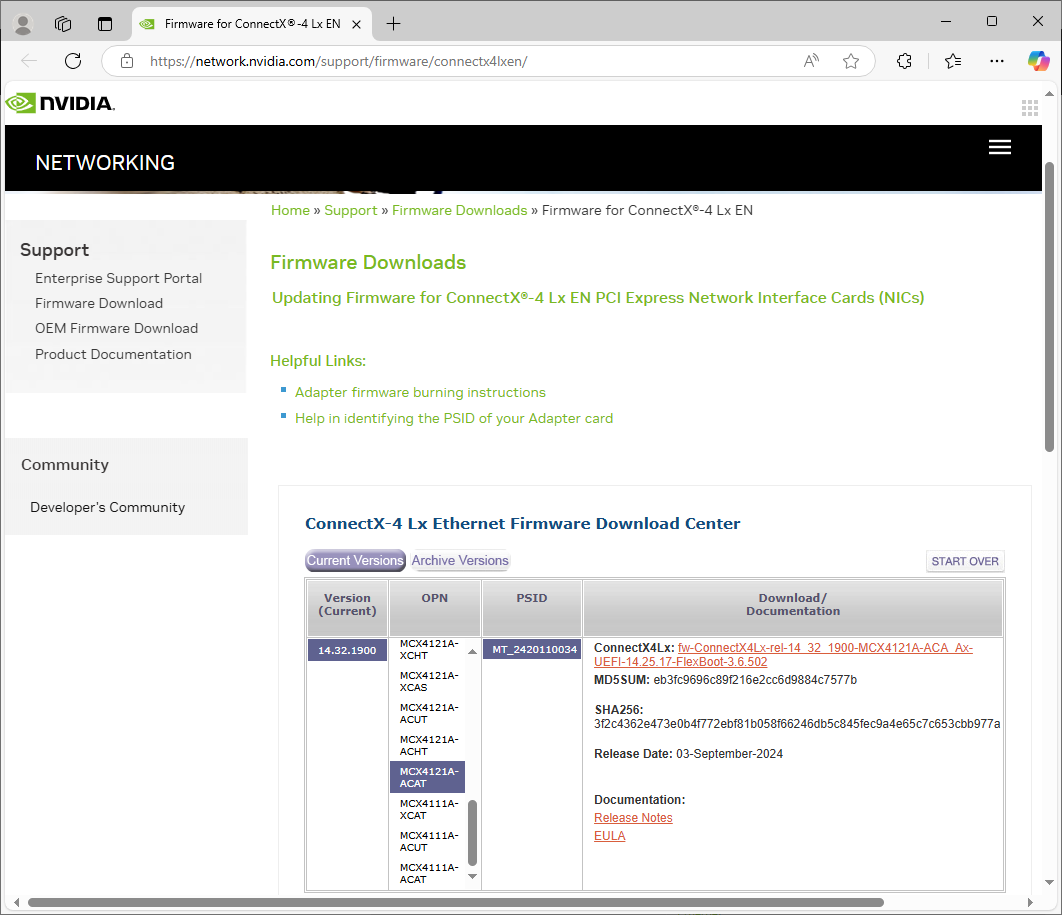The width and height of the screenshot is (1062, 915).
Task: Open the hamburger navigation menu
Action: (x=999, y=147)
